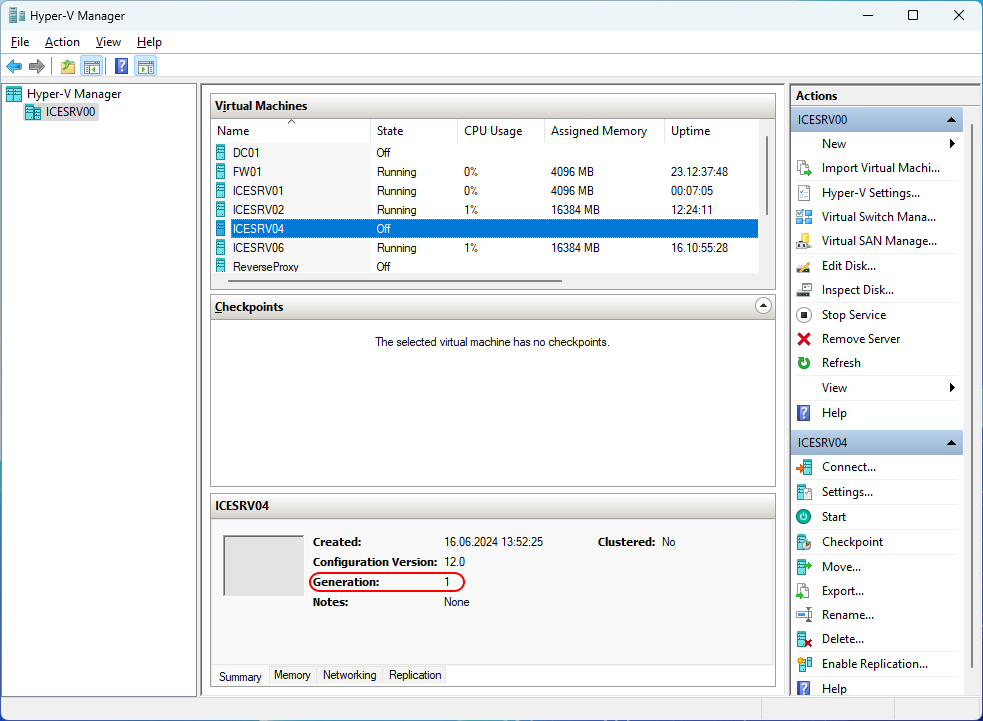
Task: Switch to the Memory tab
Action: click(292, 675)
